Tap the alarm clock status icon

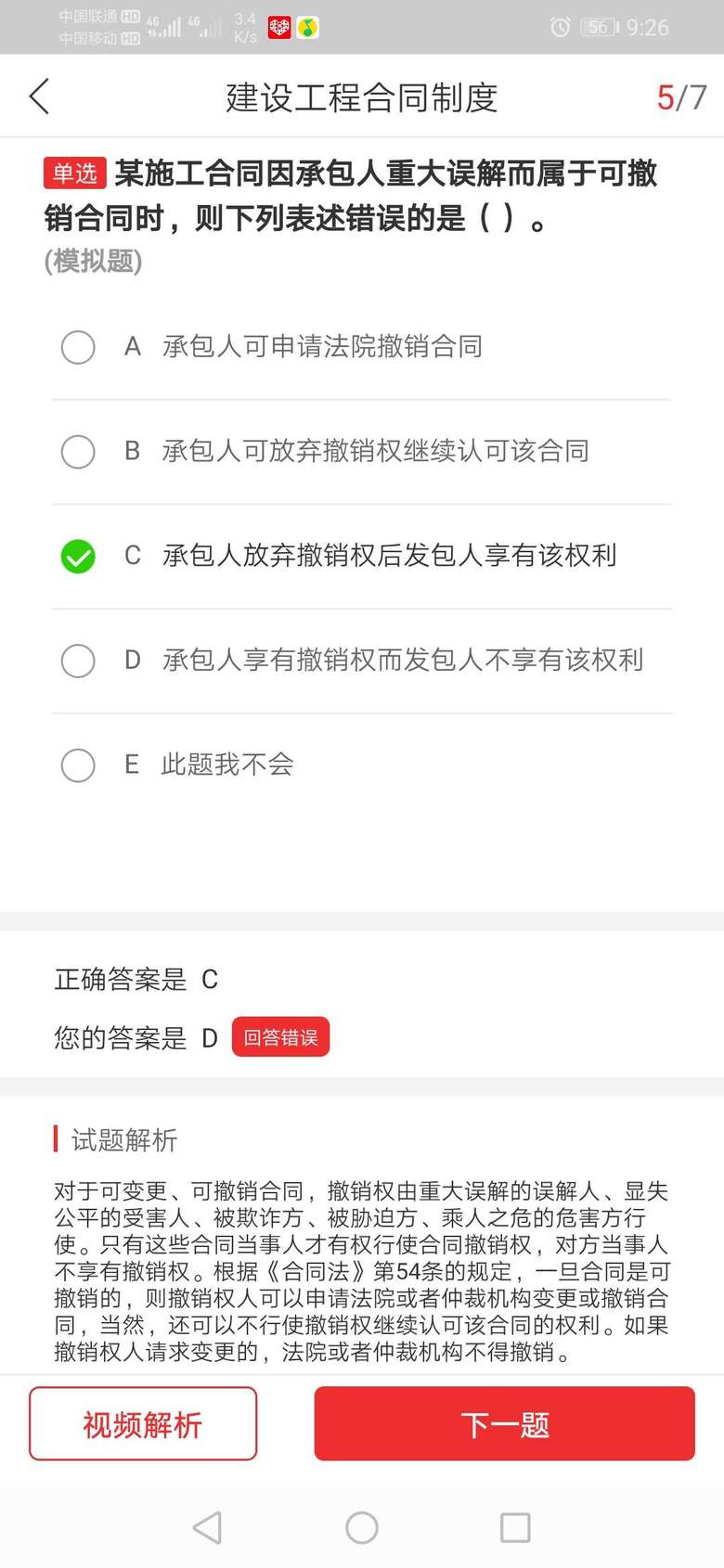(560, 27)
